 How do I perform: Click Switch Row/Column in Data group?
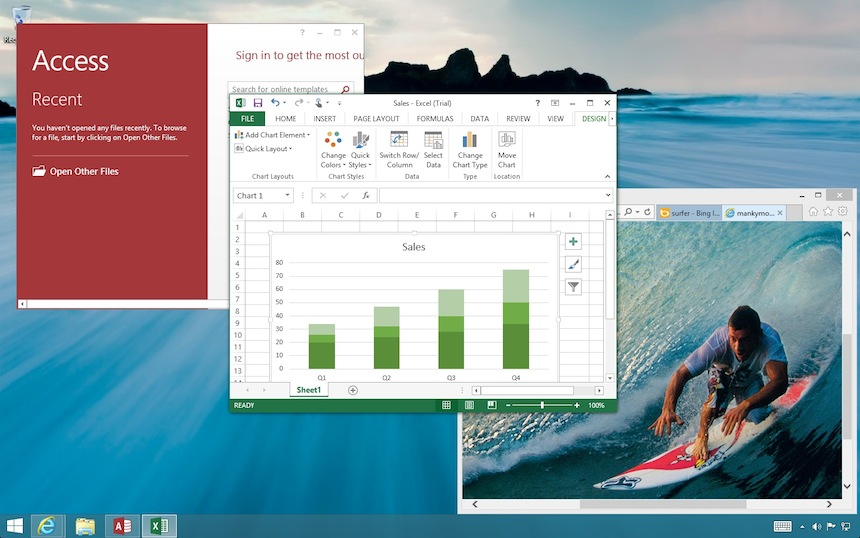[399, 150]
